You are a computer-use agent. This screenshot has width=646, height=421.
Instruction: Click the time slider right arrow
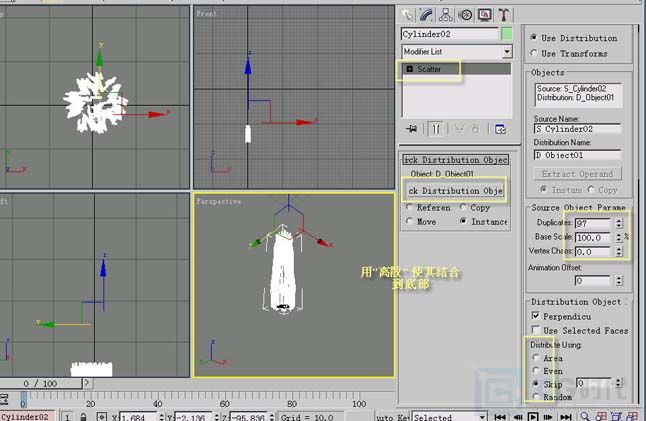(87, 383)
